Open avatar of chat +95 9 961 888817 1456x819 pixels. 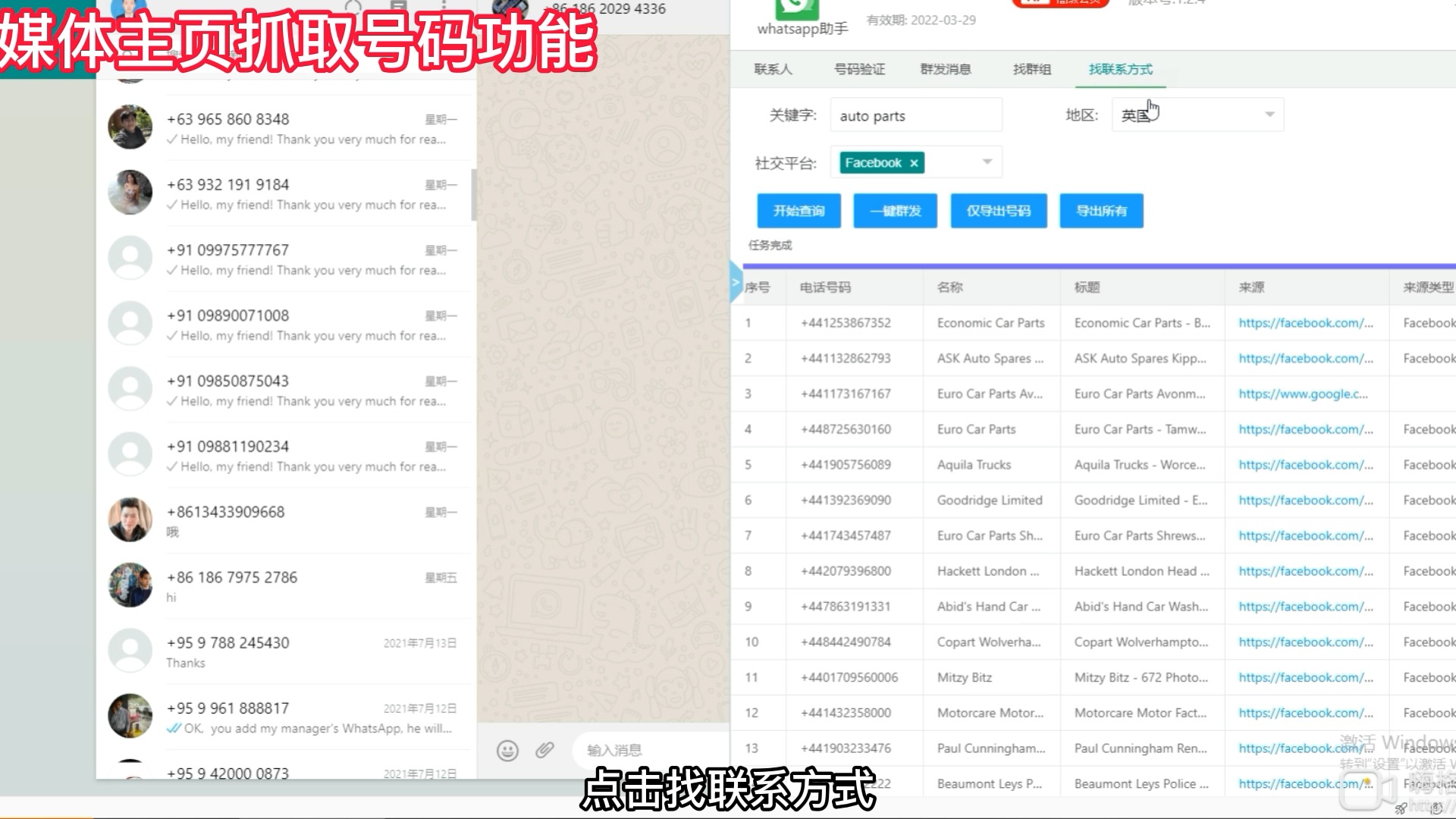(x=130, y=716)
